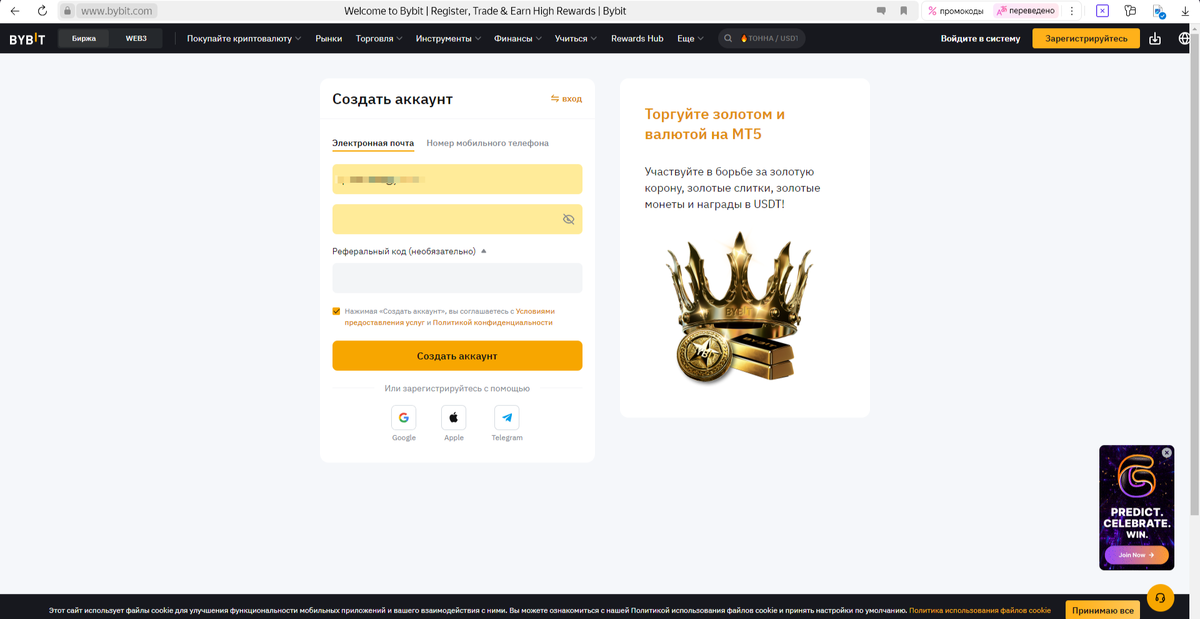Open the reviews speech-bubble icon in address bar
Viewport: 1200px width, 619px height.
point(881,11)
